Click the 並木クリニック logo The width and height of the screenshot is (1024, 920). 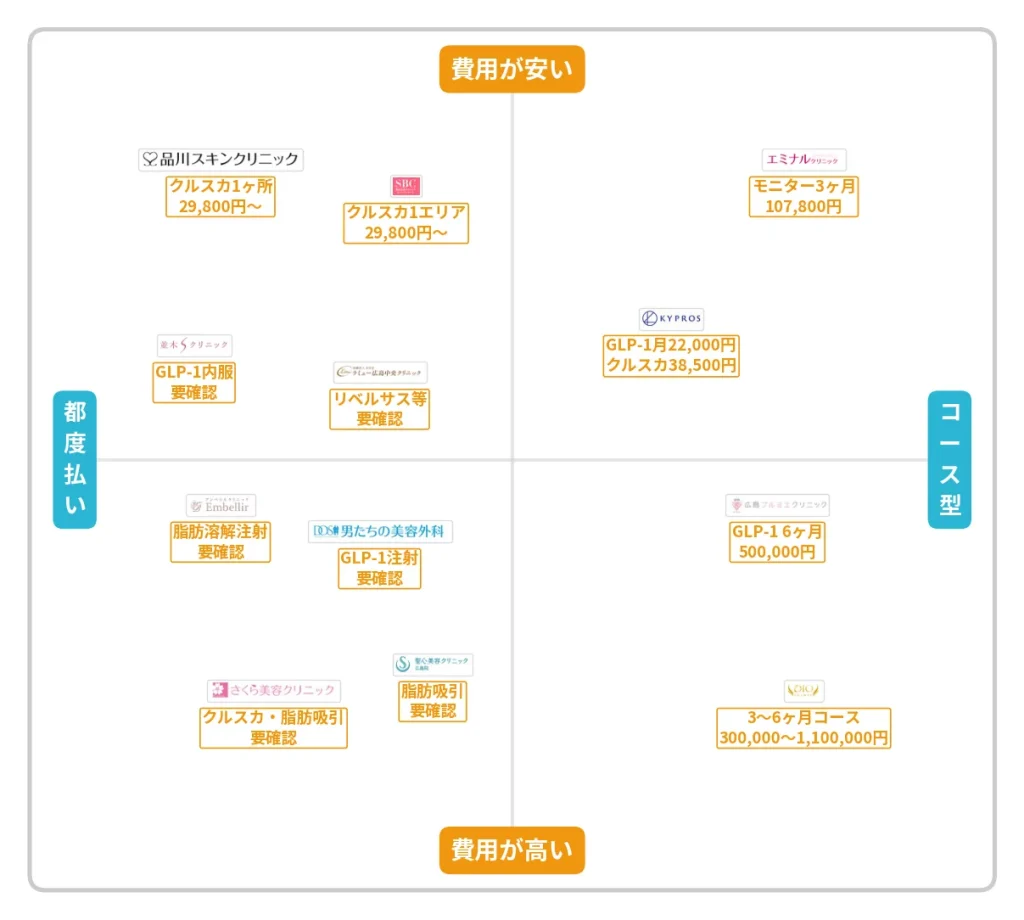(194, 345)
